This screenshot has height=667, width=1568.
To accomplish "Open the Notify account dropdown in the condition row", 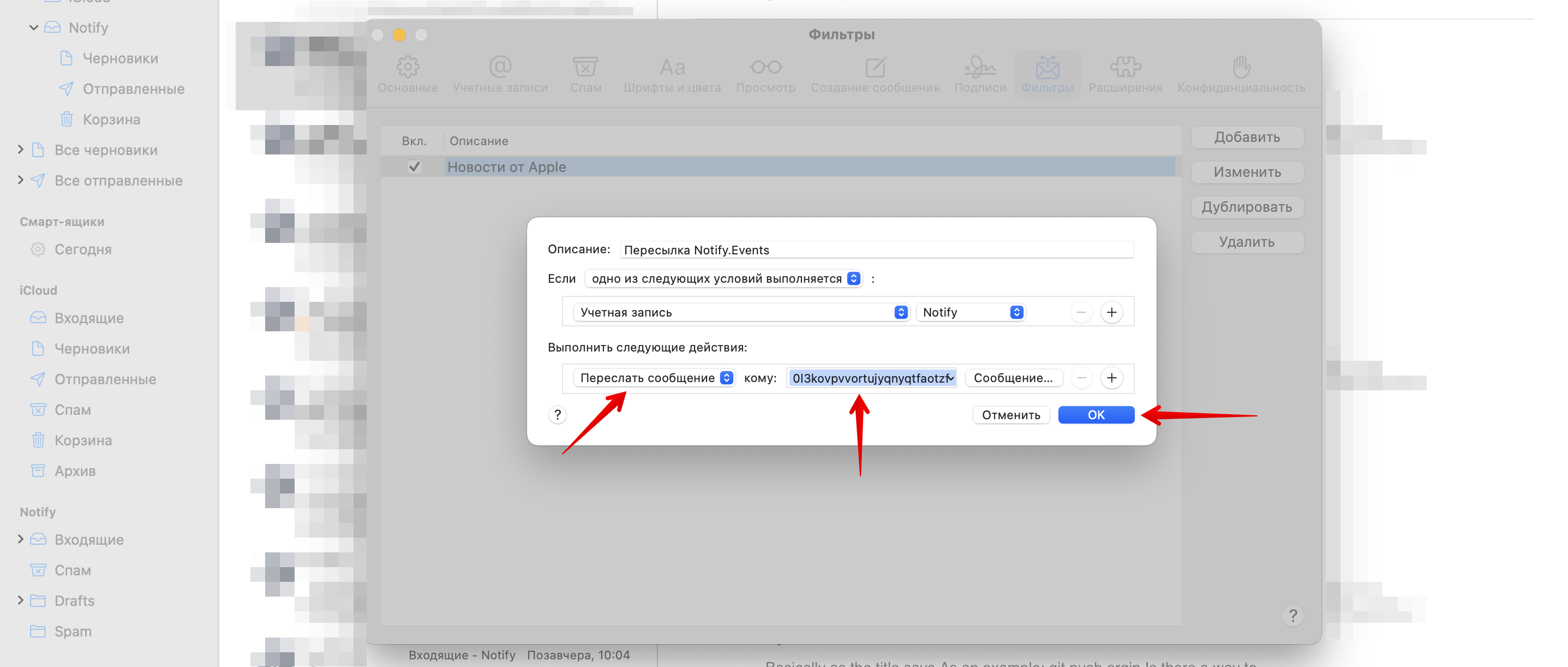I will click(x=971, y=312).
